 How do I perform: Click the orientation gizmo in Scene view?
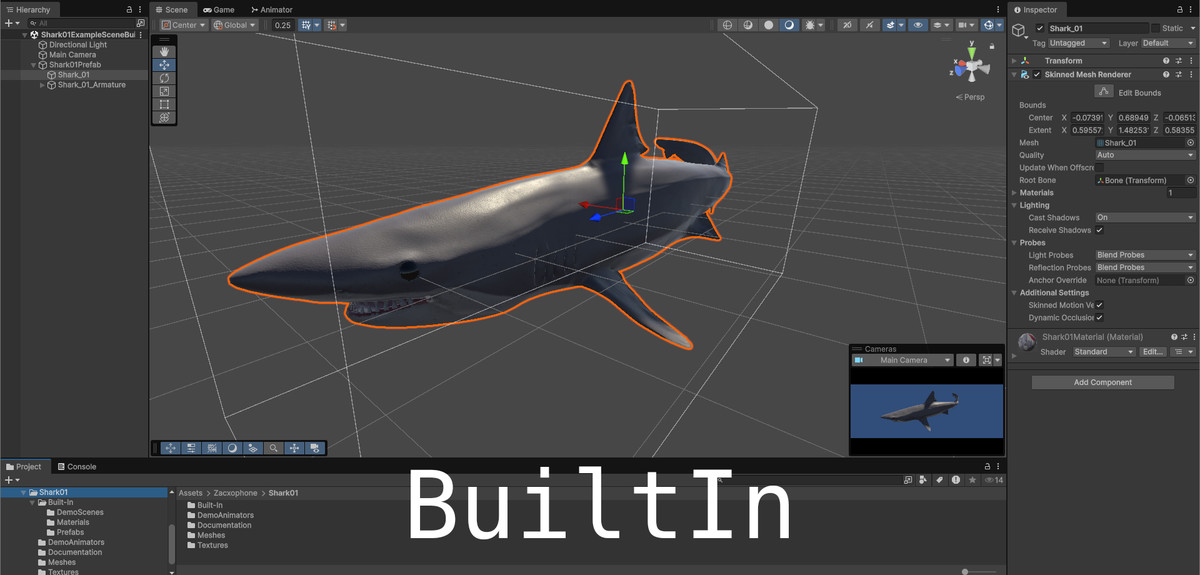click(x=970, y=68)
